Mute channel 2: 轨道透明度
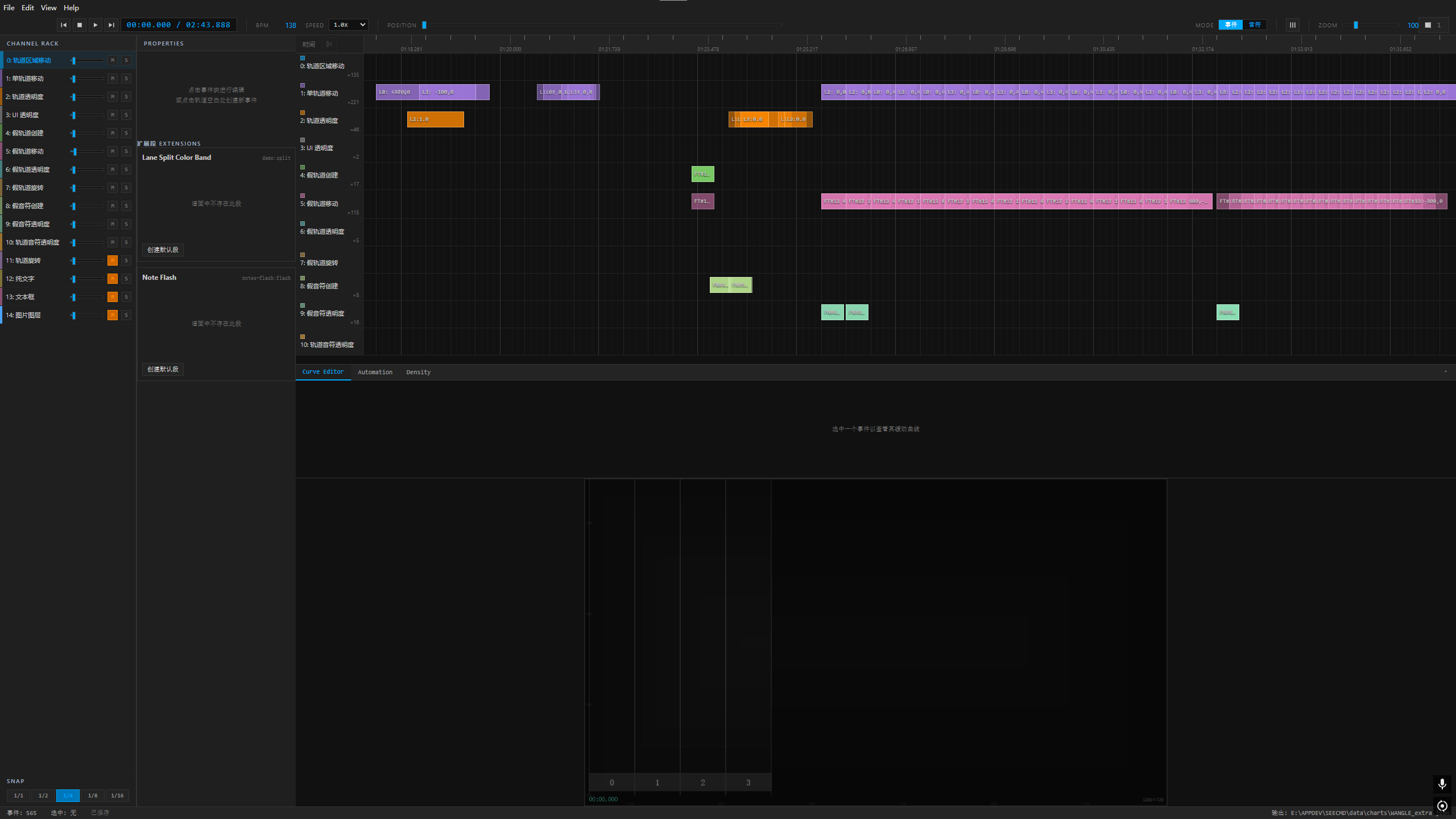 [113, 97]
